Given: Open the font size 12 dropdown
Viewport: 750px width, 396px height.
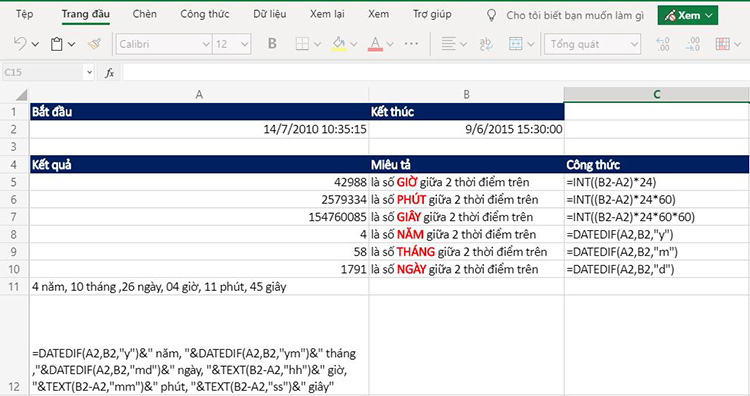Looking at the screenshot, I should pos(232,44).
